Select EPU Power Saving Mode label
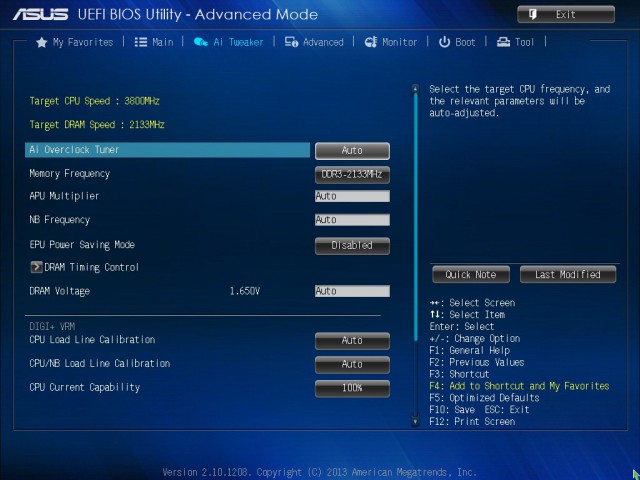This screenshot has height=480, width=640. pyautogui.click(x=82, y=245)
